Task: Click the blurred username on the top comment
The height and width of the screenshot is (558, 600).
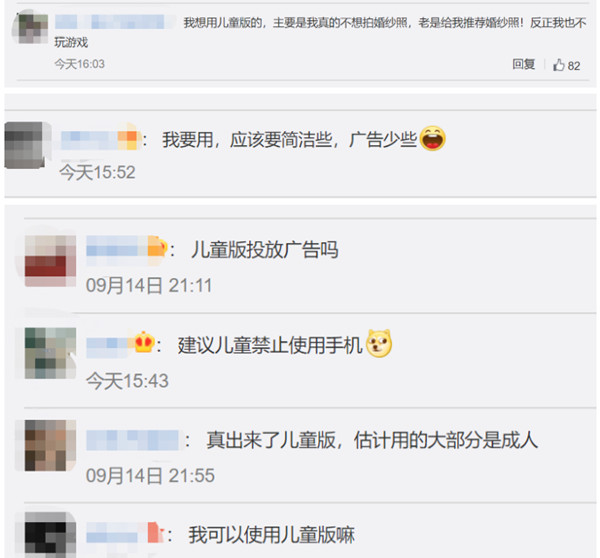Action: [110, 22]
